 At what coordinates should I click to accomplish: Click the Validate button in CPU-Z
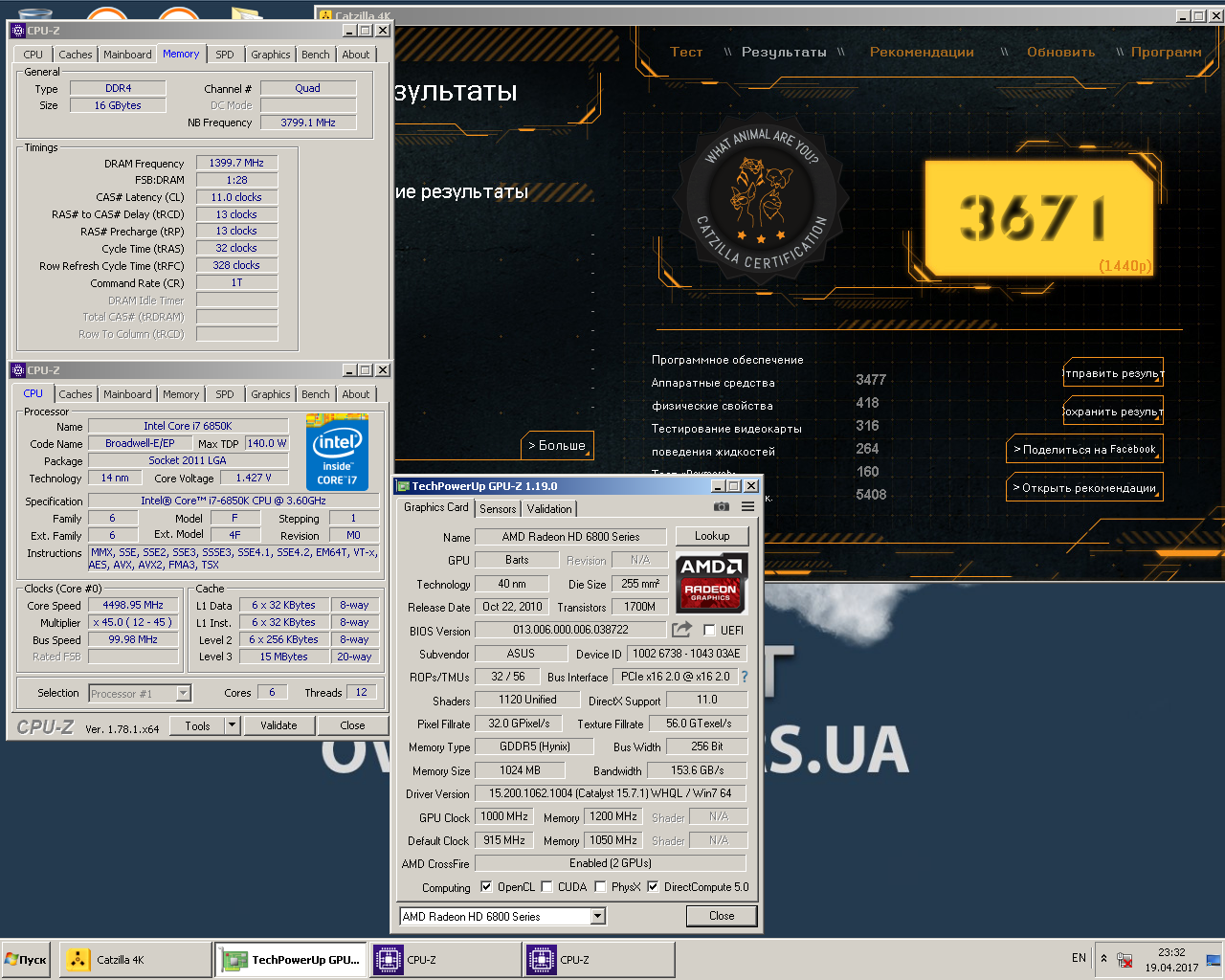click(x=278, y=725)
